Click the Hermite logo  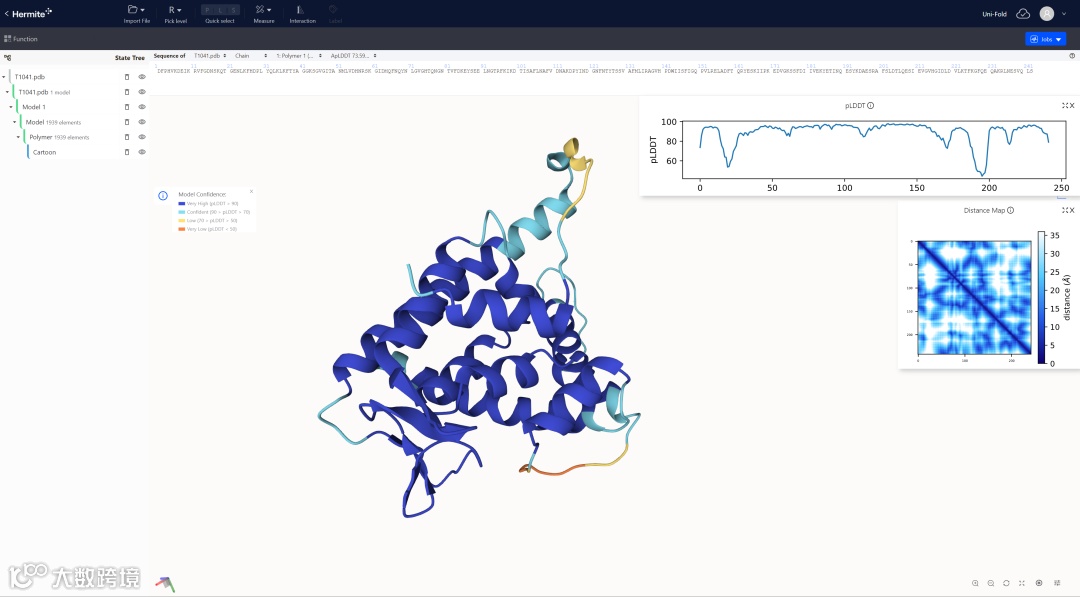(32, 14)
